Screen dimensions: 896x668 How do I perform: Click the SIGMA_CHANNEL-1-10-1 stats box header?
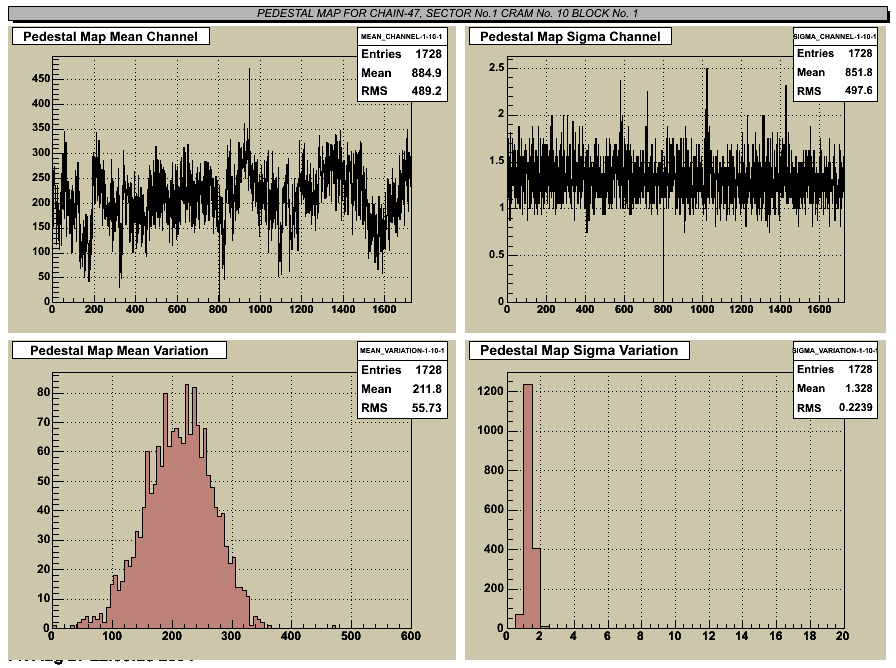(x=835, y=36)
